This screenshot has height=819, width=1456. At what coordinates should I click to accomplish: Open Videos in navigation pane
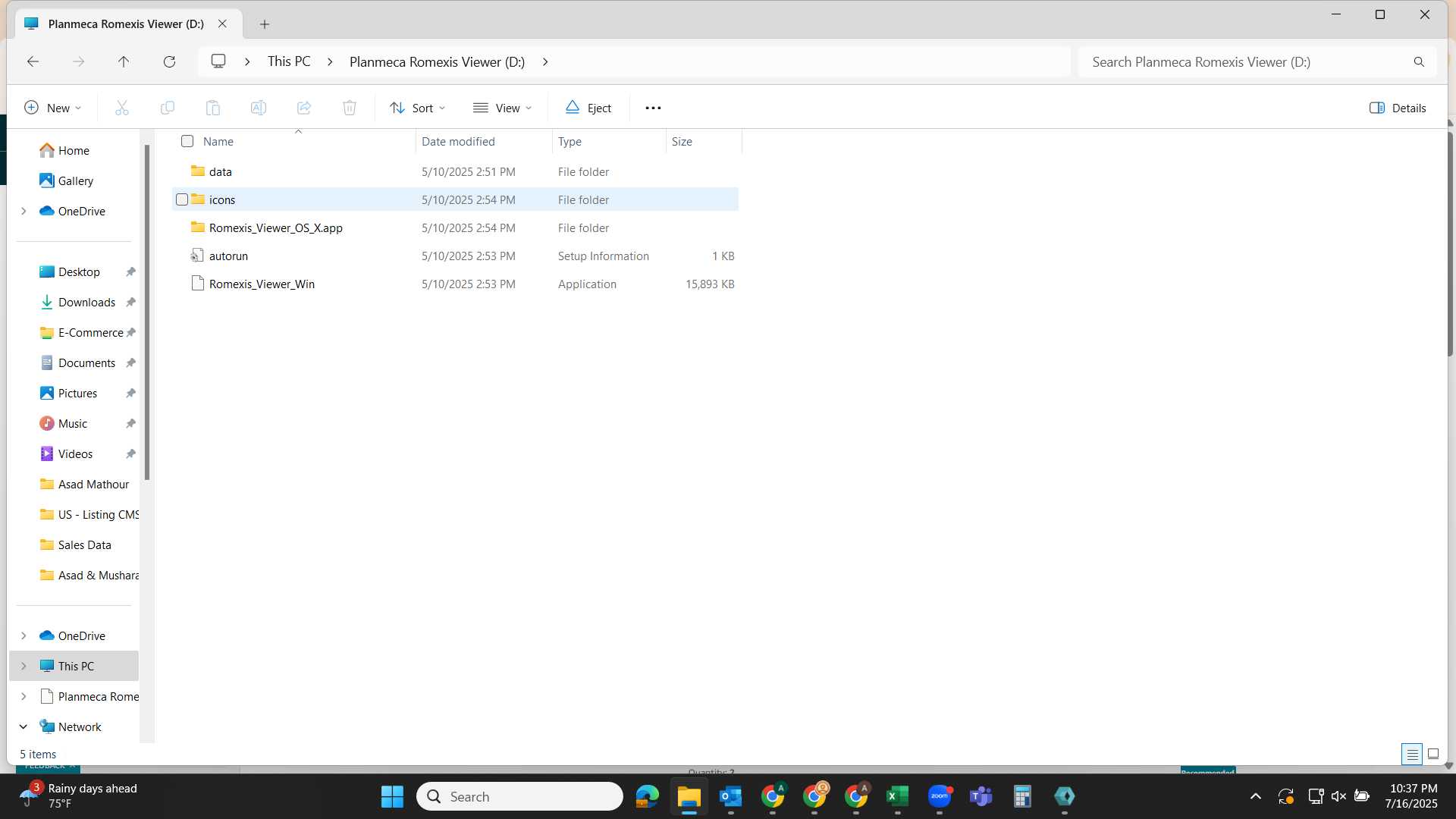(75, 453)
